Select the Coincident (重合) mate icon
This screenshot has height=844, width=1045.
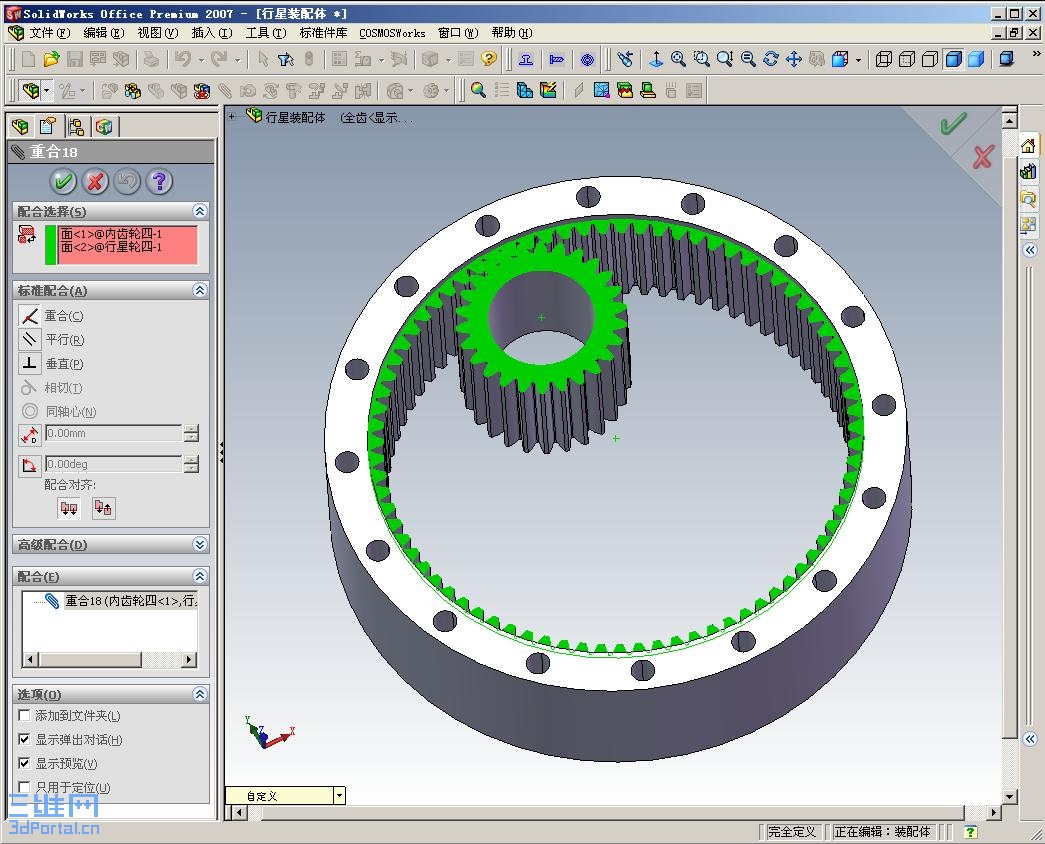coord(29,315)
